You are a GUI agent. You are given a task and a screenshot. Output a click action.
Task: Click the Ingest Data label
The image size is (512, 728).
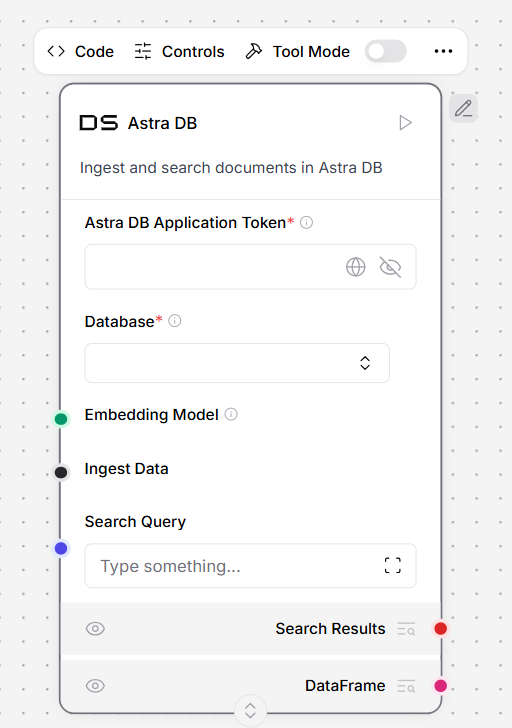pyautogui.click(x=126, y=469)
